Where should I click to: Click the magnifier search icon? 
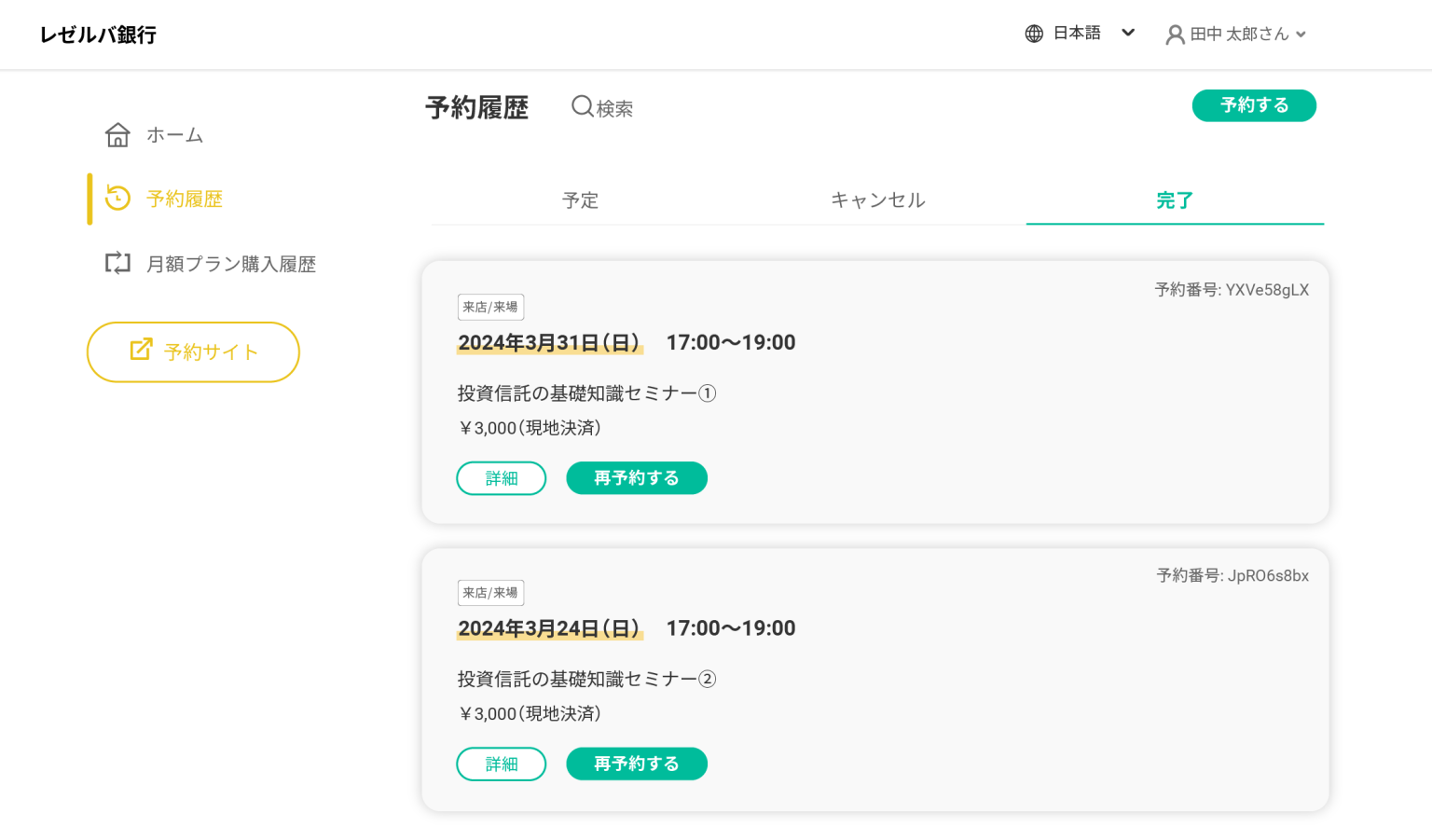point(582,106)
